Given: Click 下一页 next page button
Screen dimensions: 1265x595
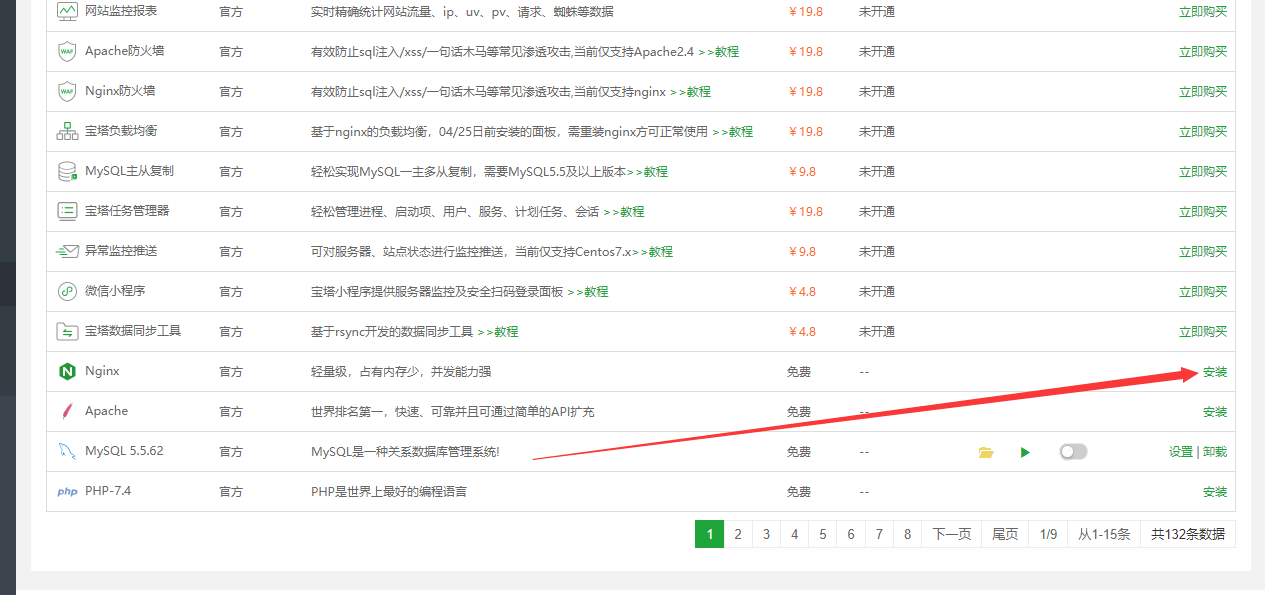Looking at the screenshot, I should (951, 534).
